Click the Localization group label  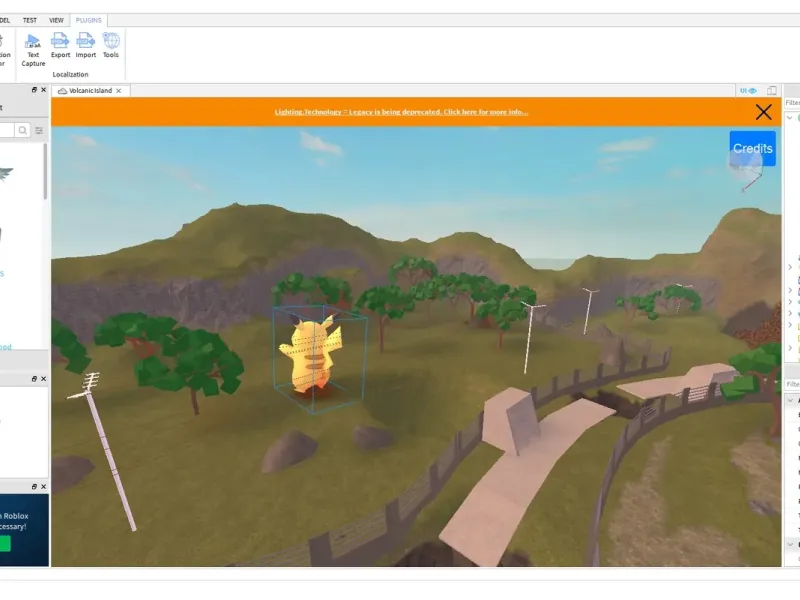pos(70,74)
